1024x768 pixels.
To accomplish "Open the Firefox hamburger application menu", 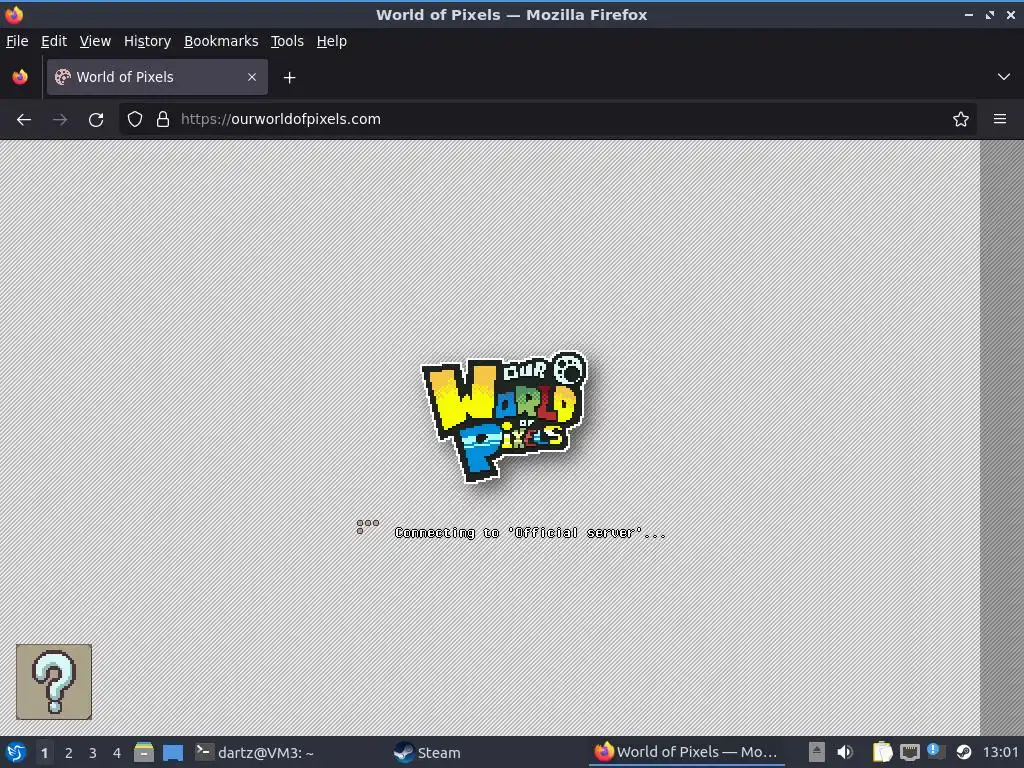I will click(999, 119).
